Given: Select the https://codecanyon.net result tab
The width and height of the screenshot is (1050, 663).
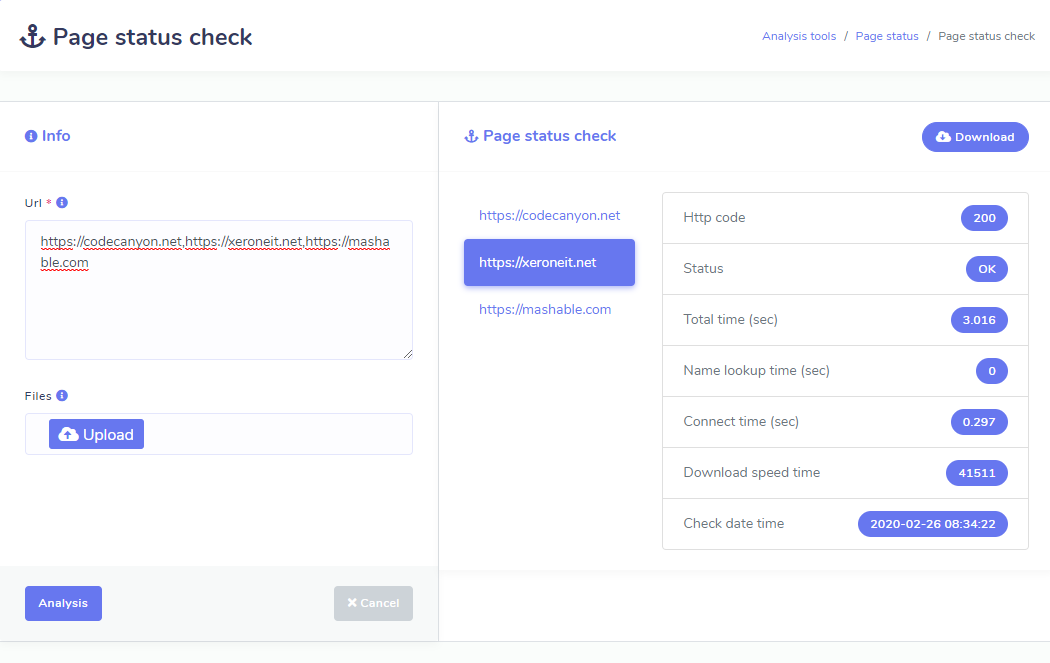Looking at the screenshot, I should [549, 215].
